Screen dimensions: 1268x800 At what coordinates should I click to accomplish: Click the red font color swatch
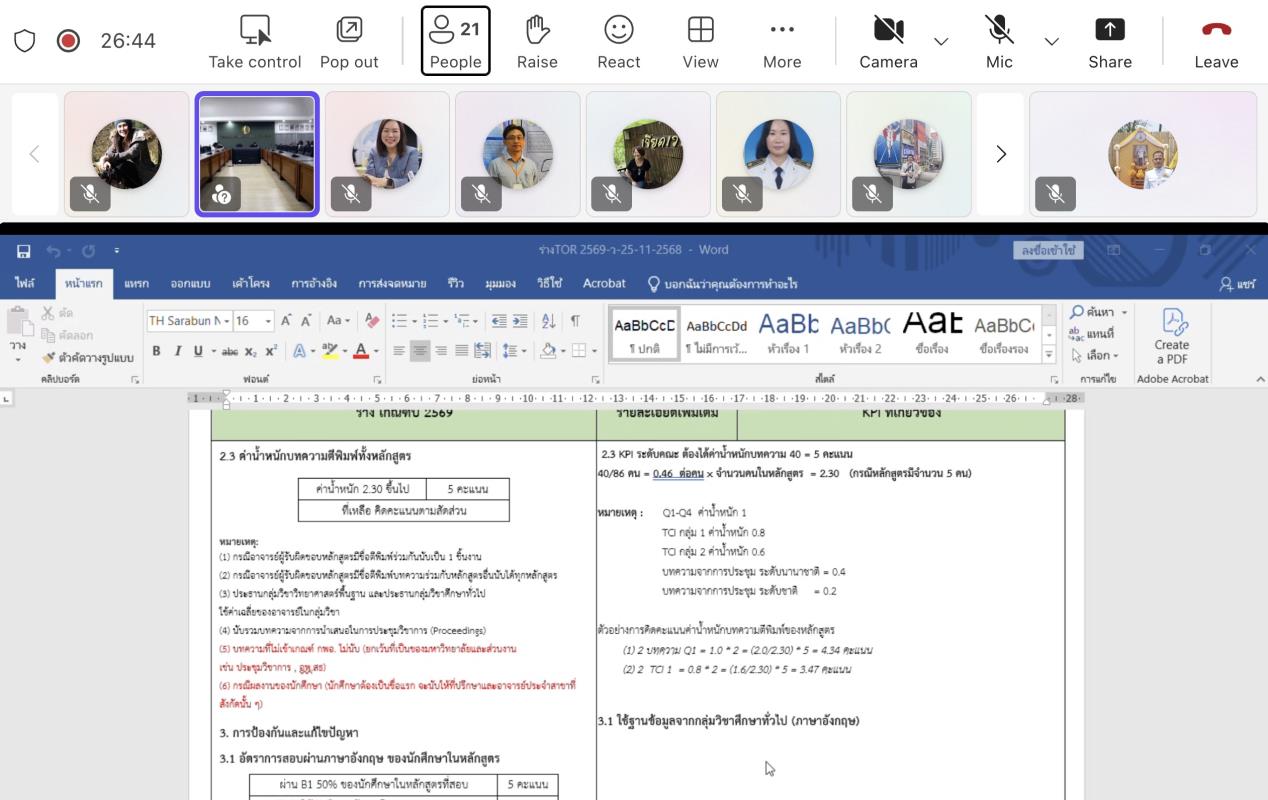(x=362, y=351)
